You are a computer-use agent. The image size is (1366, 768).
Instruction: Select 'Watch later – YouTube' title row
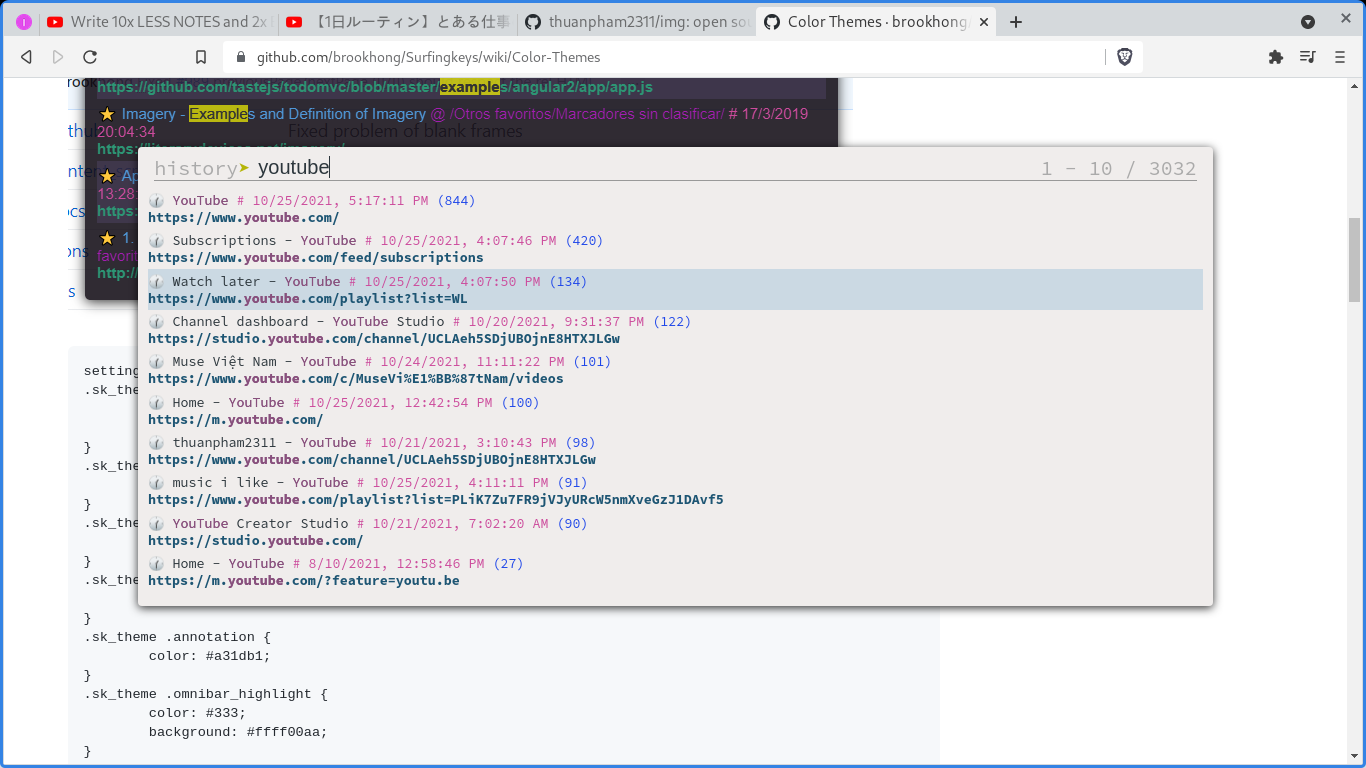pyautogui.click(x=256, y=282)
